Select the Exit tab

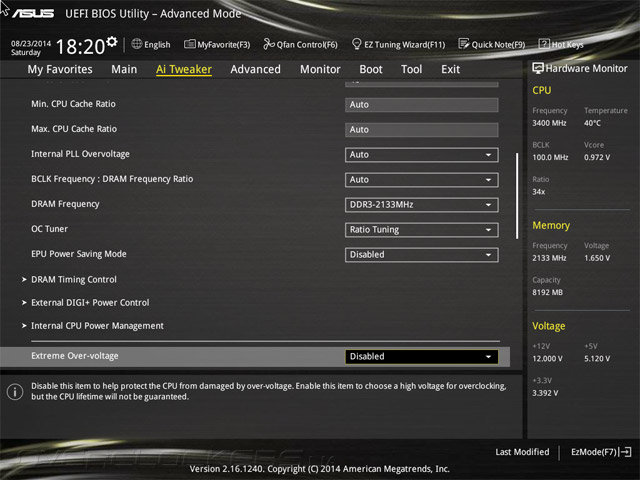pyautogui.click(x=451, y=69)
